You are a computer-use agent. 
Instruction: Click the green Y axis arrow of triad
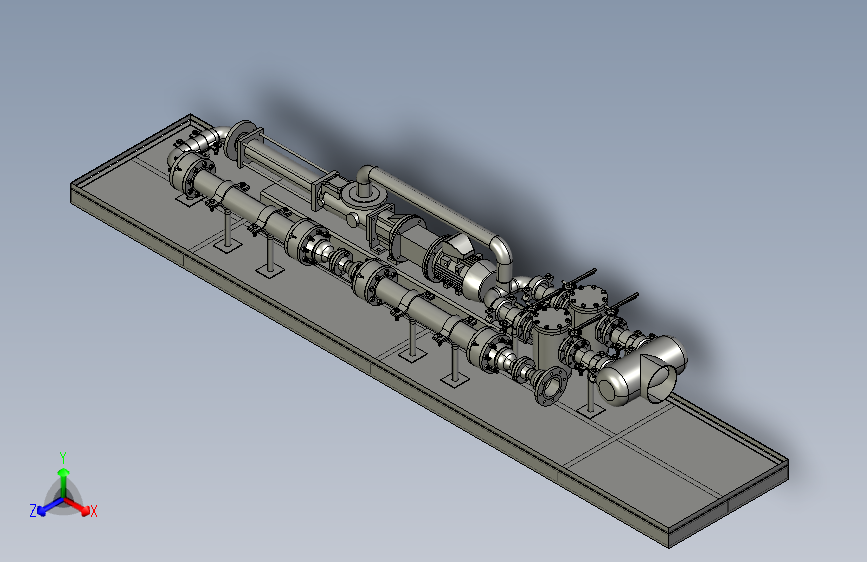point(64,481)
